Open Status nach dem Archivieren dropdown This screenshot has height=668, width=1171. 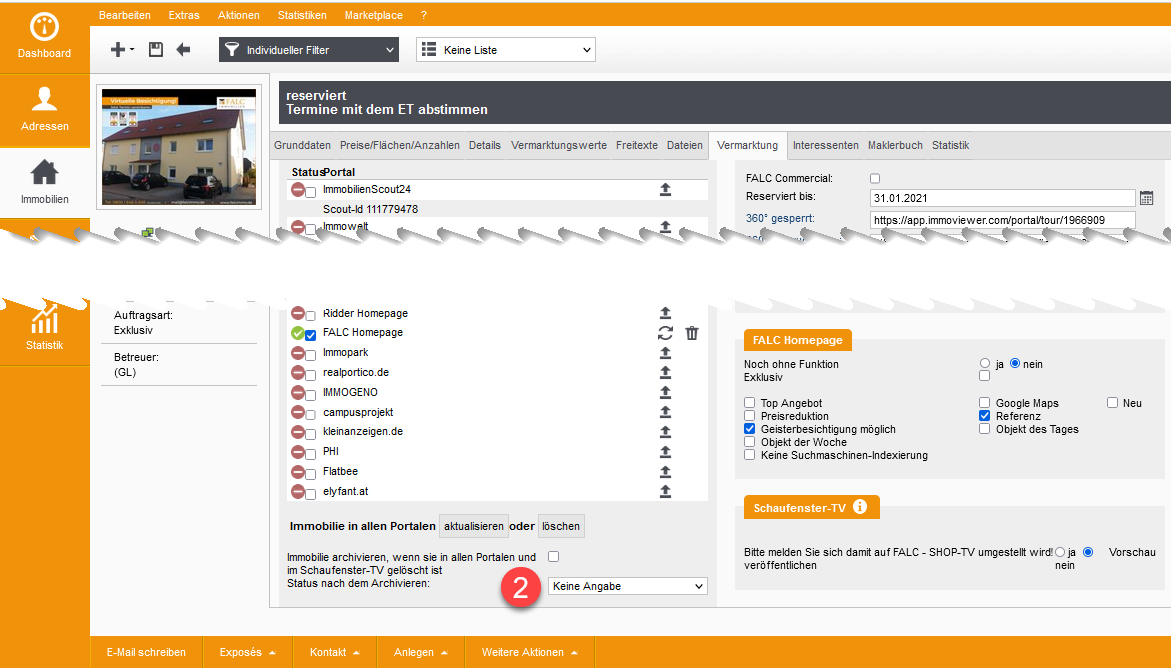pyautogui.click(x=627, y=586)
